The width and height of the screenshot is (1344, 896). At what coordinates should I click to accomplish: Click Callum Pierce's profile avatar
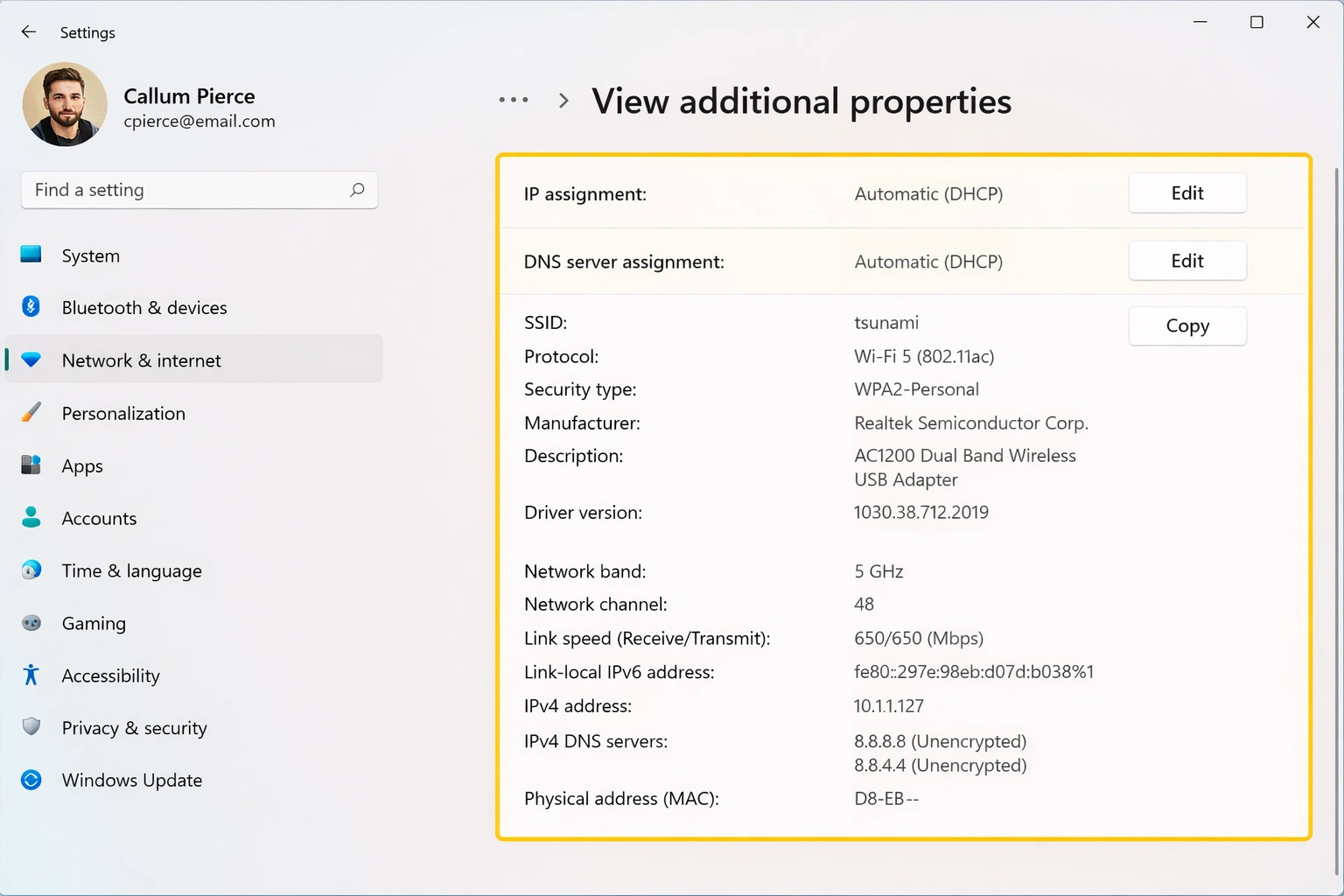point(65,104)
